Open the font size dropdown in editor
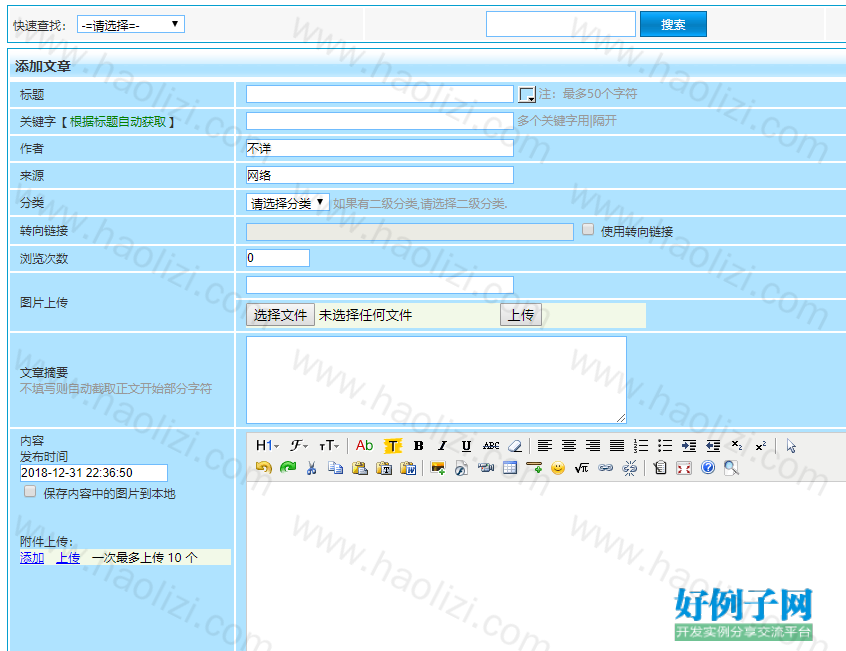 (329, 446)
